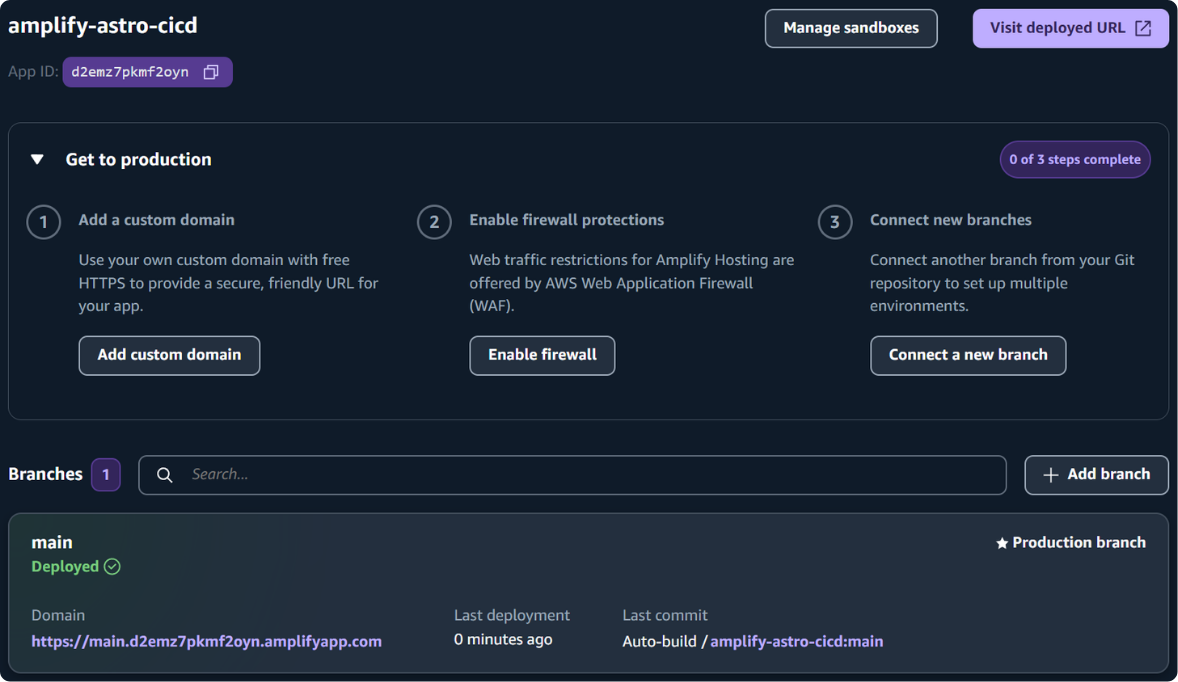Click the 0 of 3 steps complete badge
Image resolution: width=1178 pixels, height=682 pixels.
1074,159
